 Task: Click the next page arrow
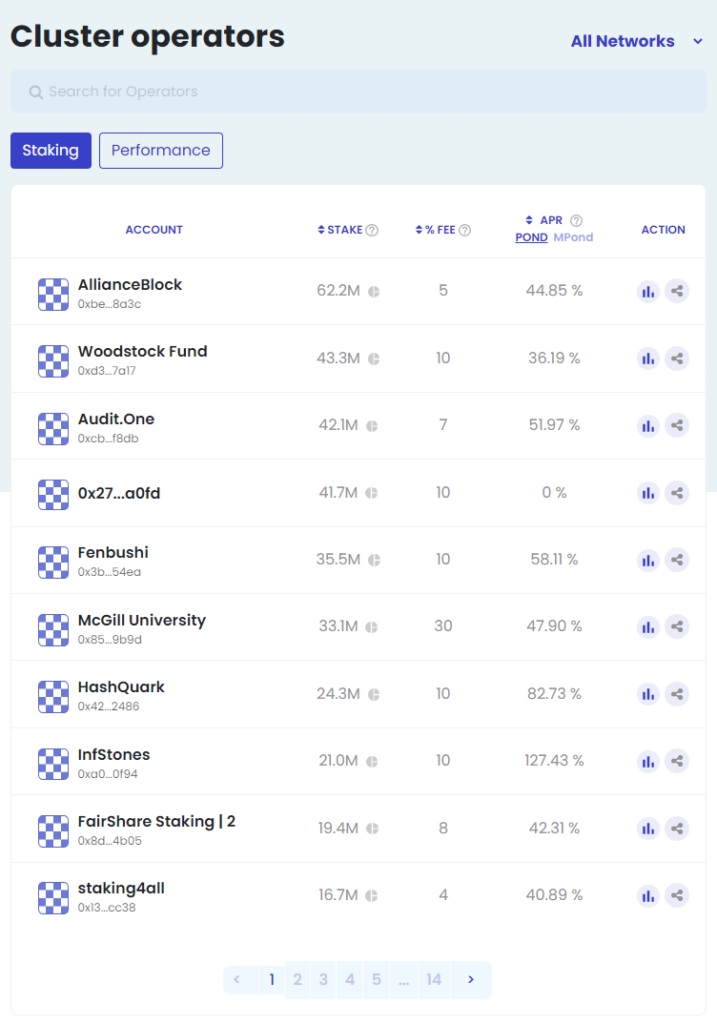point(471,980)
